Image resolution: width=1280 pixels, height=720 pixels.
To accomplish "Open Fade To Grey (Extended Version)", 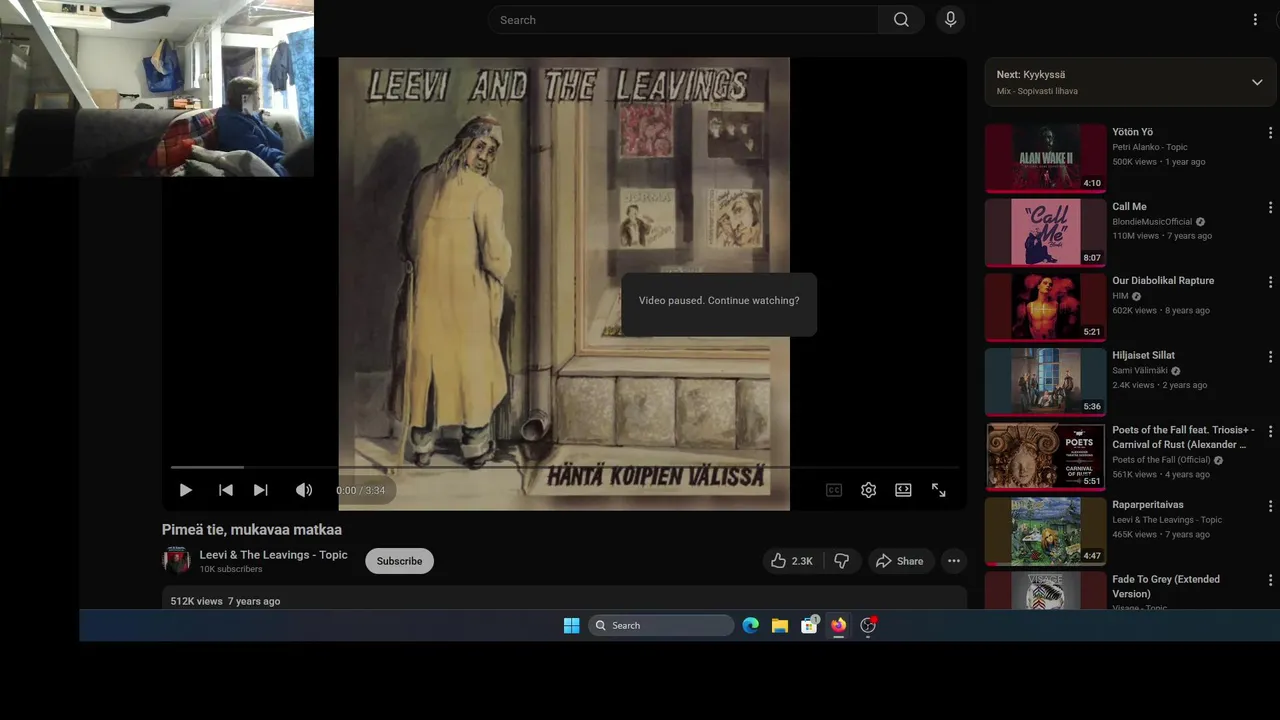I will 1166,586.
